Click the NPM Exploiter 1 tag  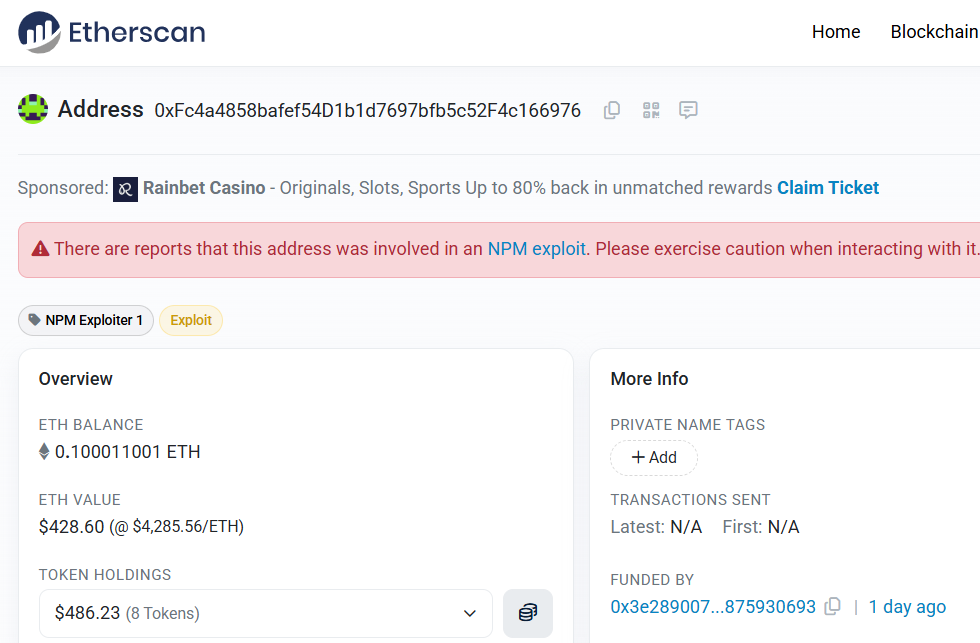click(86, 321)
